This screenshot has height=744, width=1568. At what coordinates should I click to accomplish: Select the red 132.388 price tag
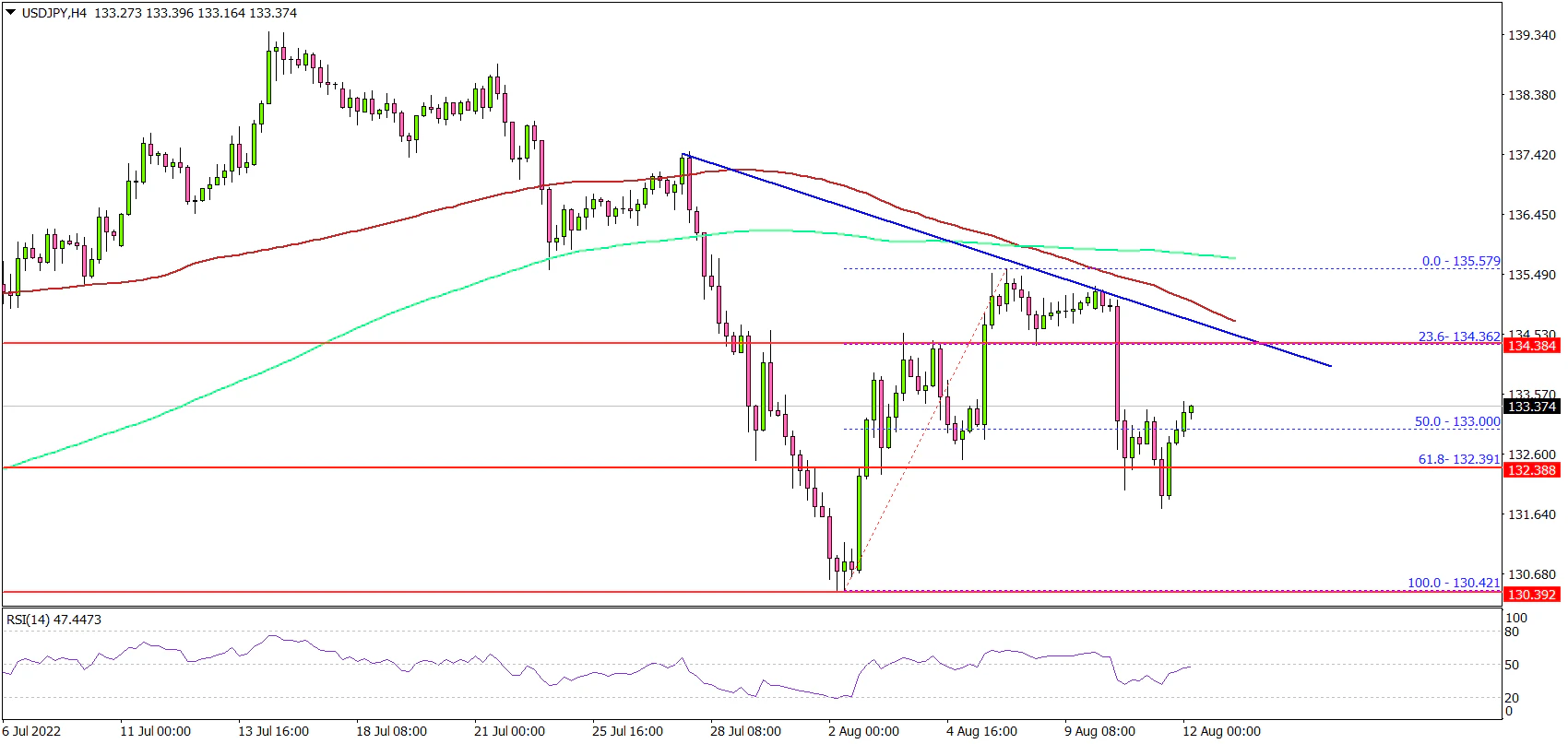(1531, 470)
